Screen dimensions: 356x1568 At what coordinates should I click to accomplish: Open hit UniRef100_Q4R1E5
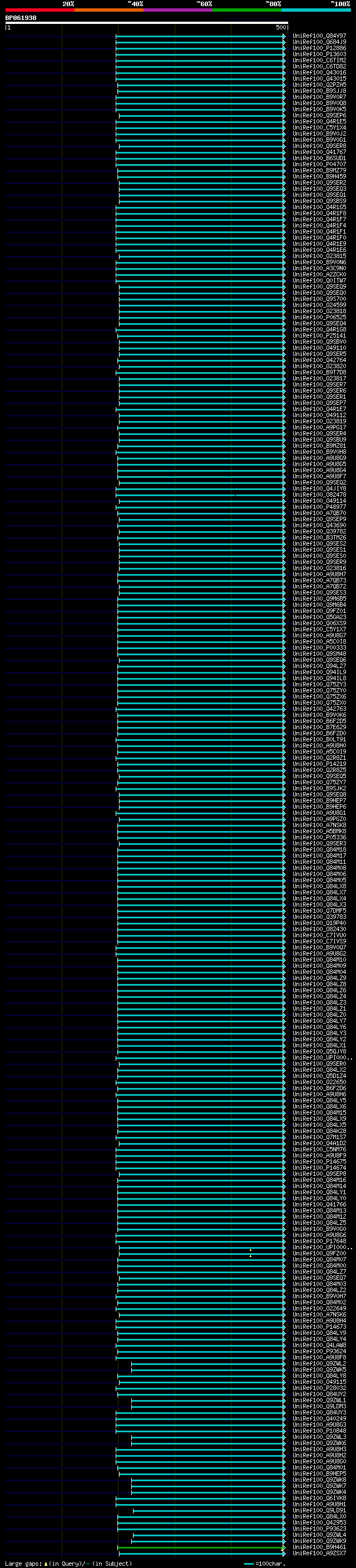click(x=319, y=122)
